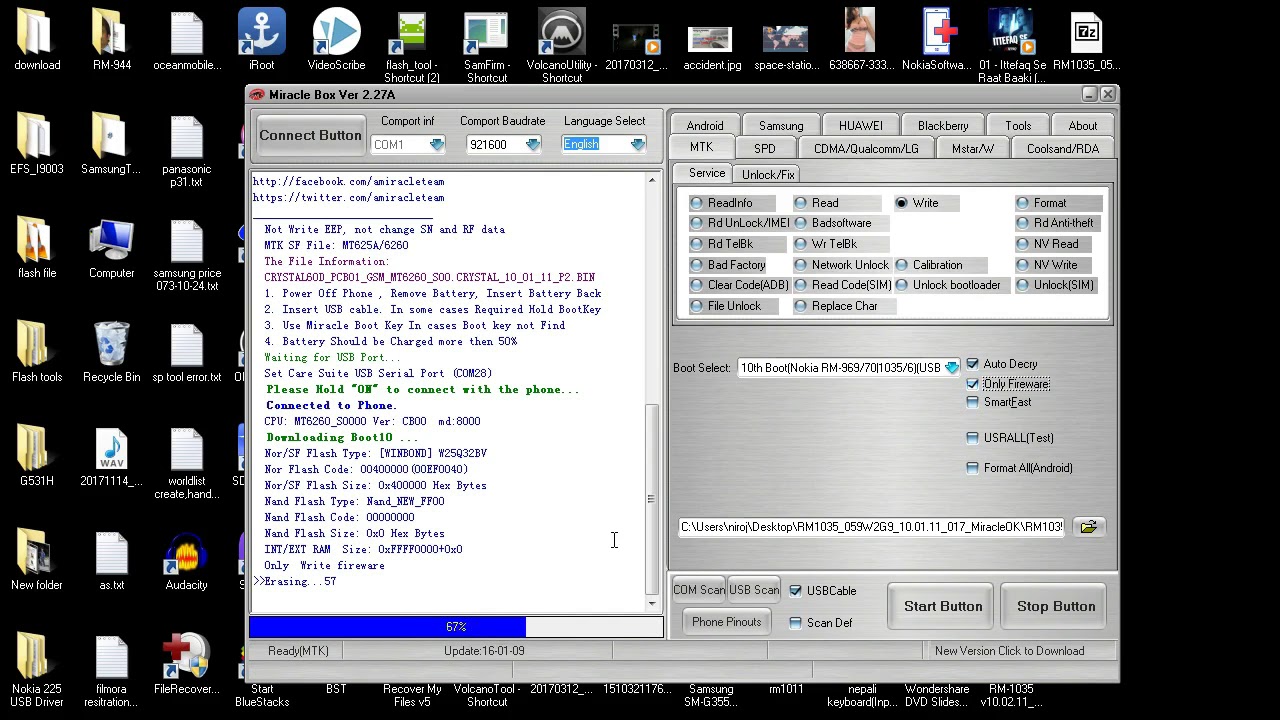Switch to the Android tab

[x=705, y=126]
